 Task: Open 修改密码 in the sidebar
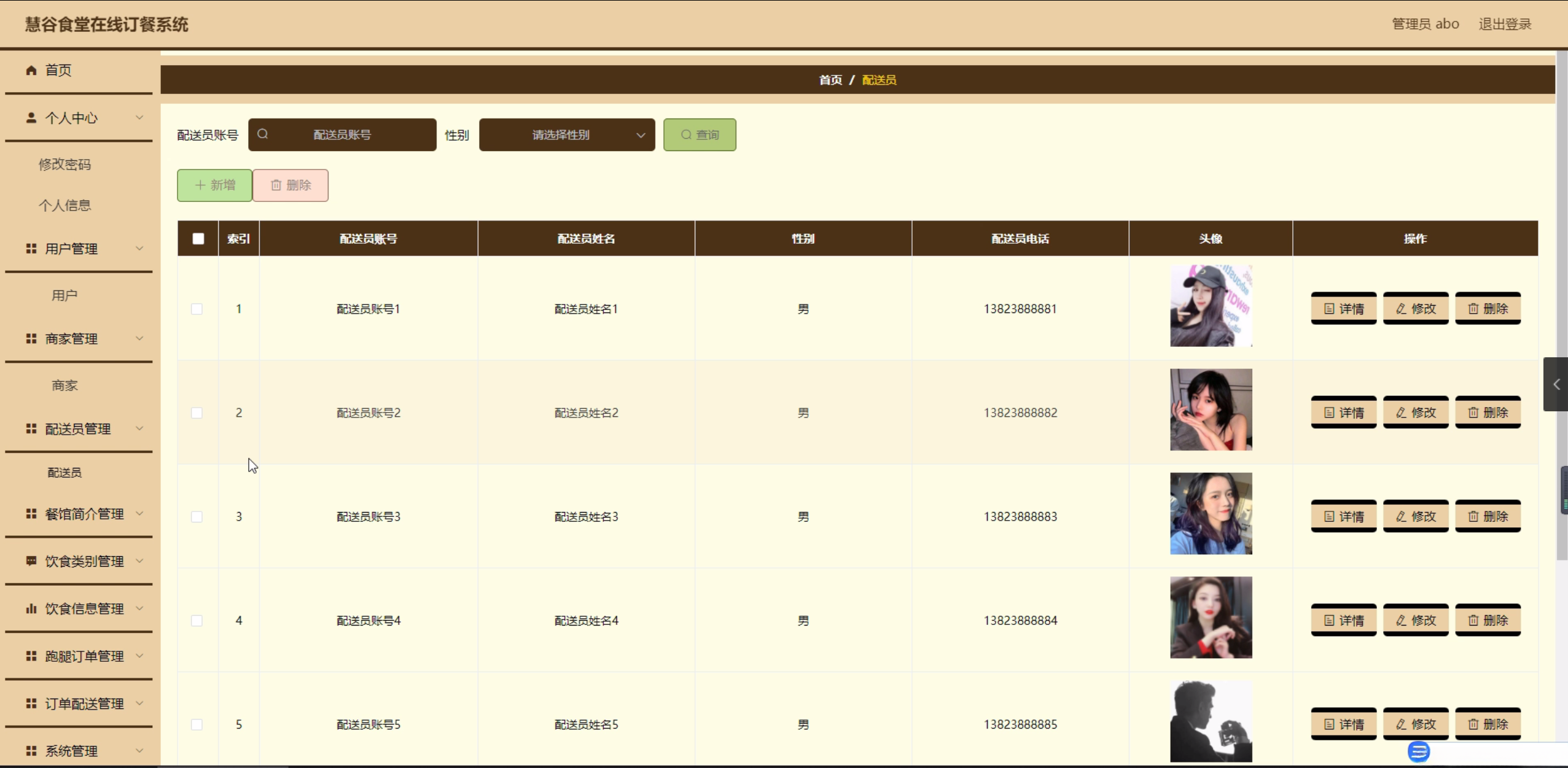(64, 164)
